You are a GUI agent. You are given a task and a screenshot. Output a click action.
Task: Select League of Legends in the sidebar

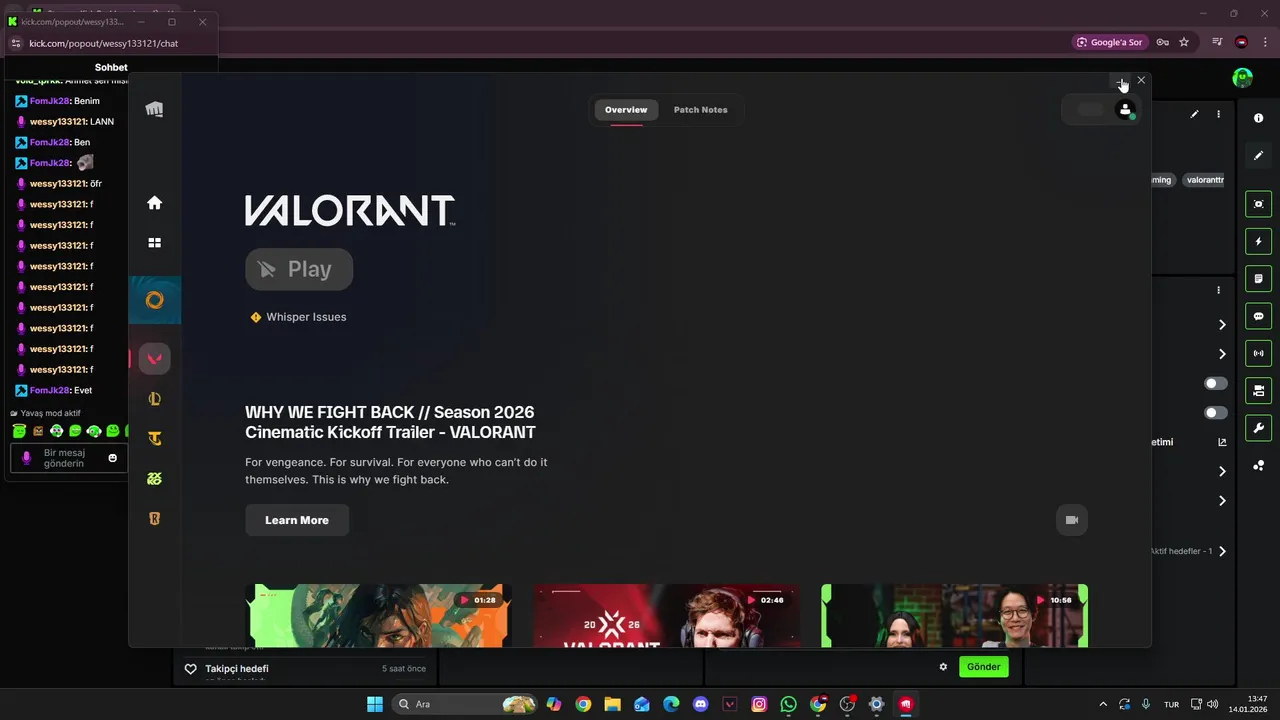pyautogui.click(x=154, y=399)
